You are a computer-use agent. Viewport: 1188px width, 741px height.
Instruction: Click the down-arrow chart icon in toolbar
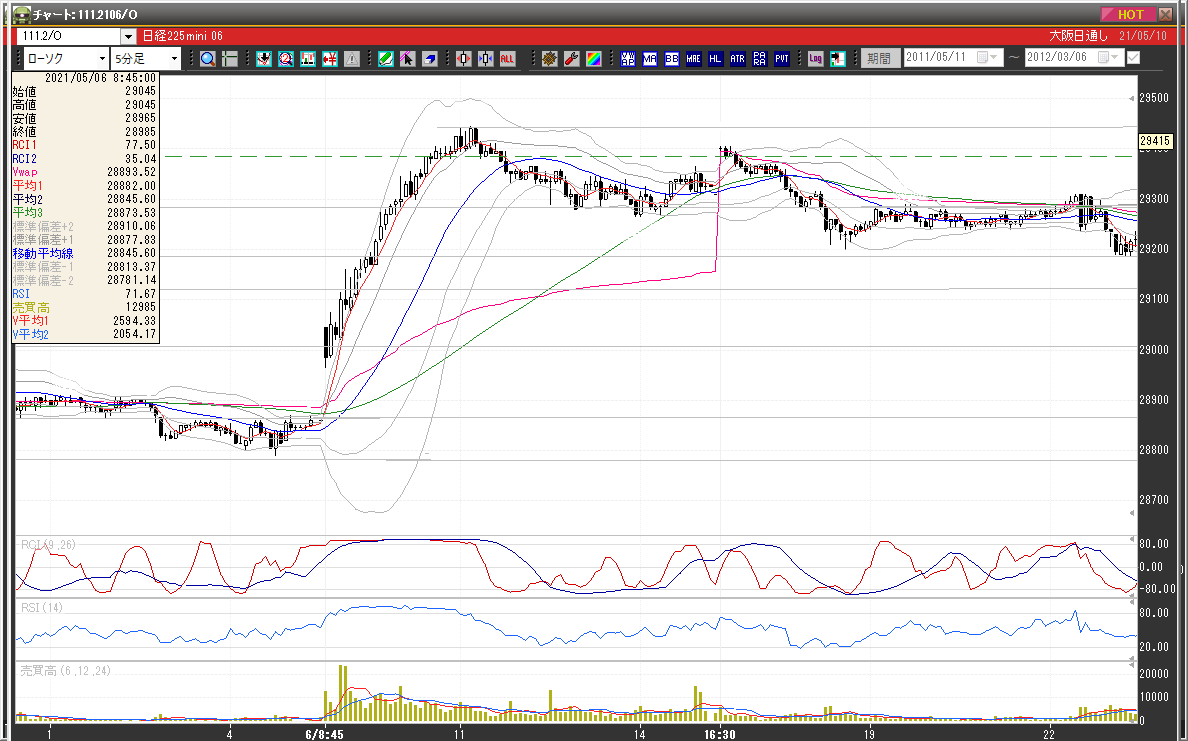click(x=264, y=58)
